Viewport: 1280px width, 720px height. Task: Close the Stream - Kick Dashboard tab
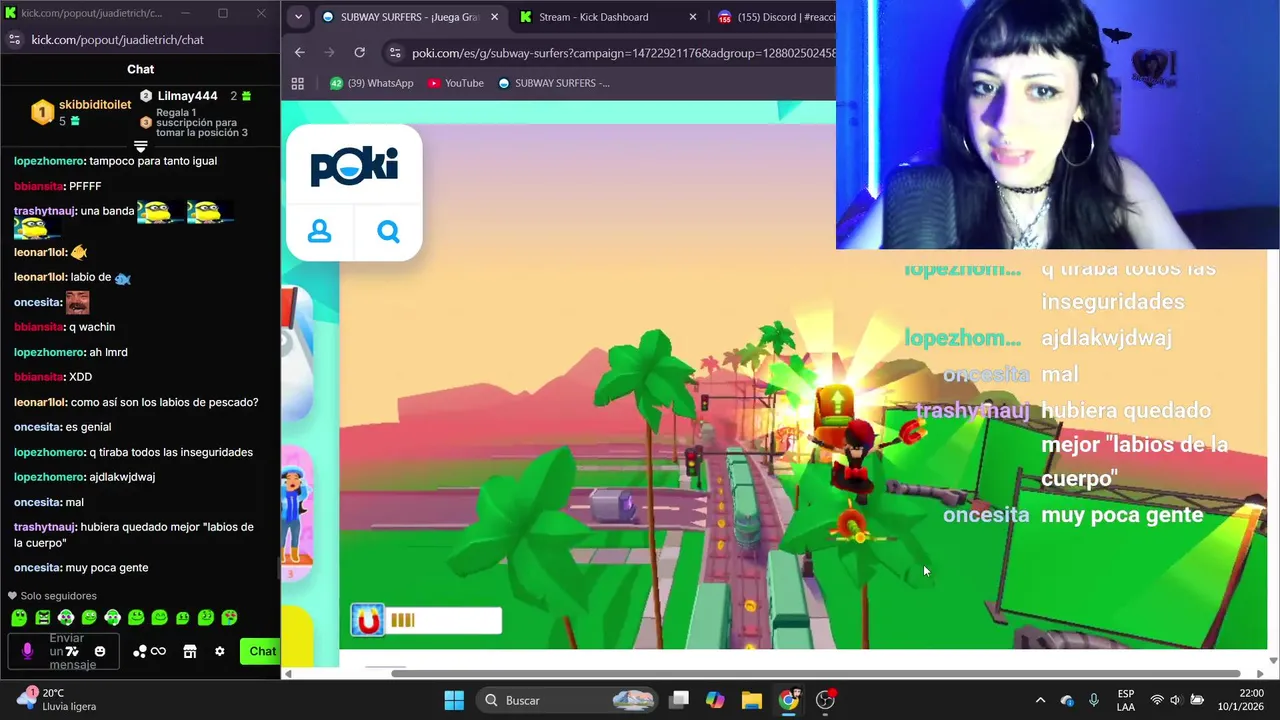(x=692, y=17)
